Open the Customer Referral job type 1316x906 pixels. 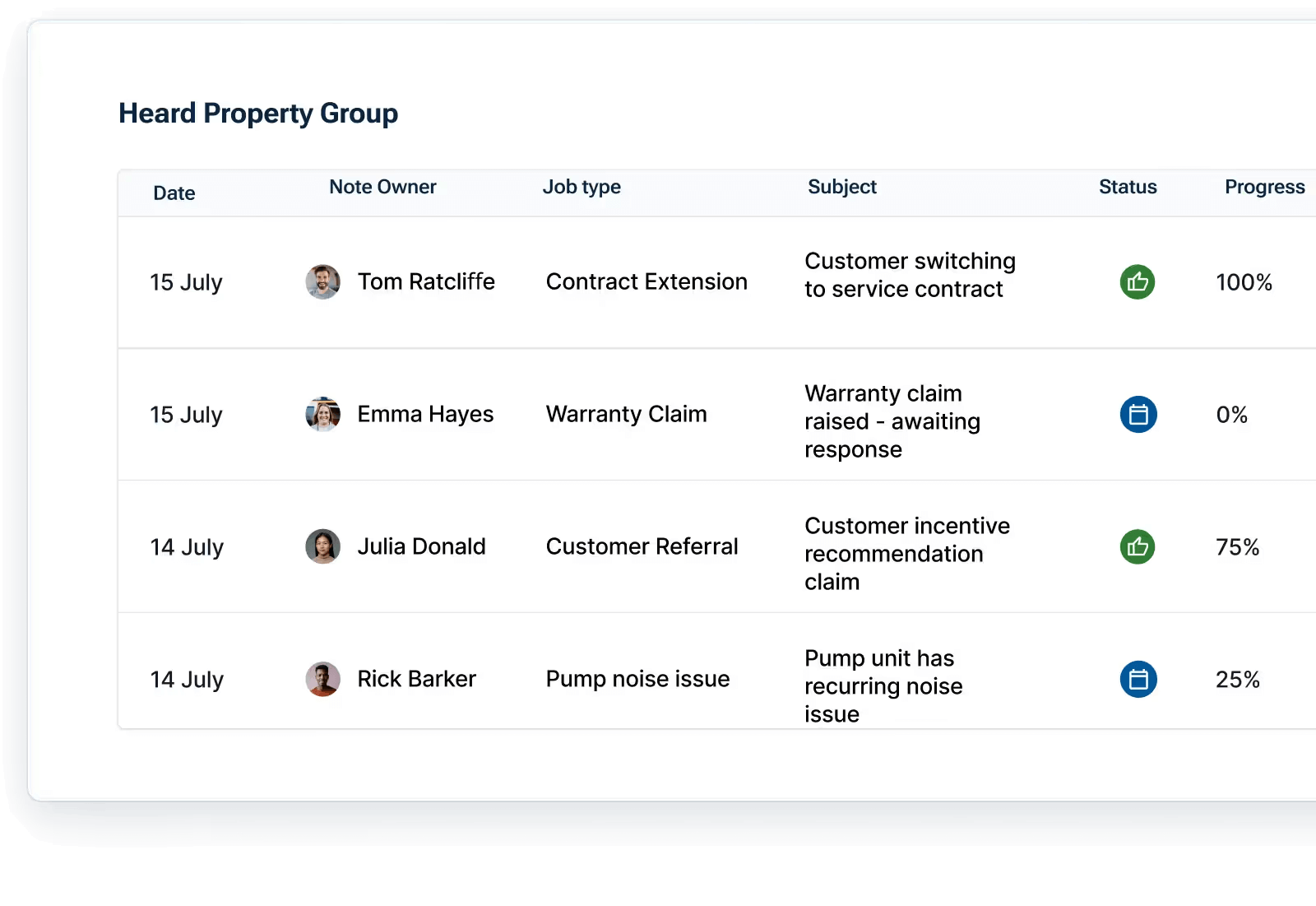tap(642, 546)
